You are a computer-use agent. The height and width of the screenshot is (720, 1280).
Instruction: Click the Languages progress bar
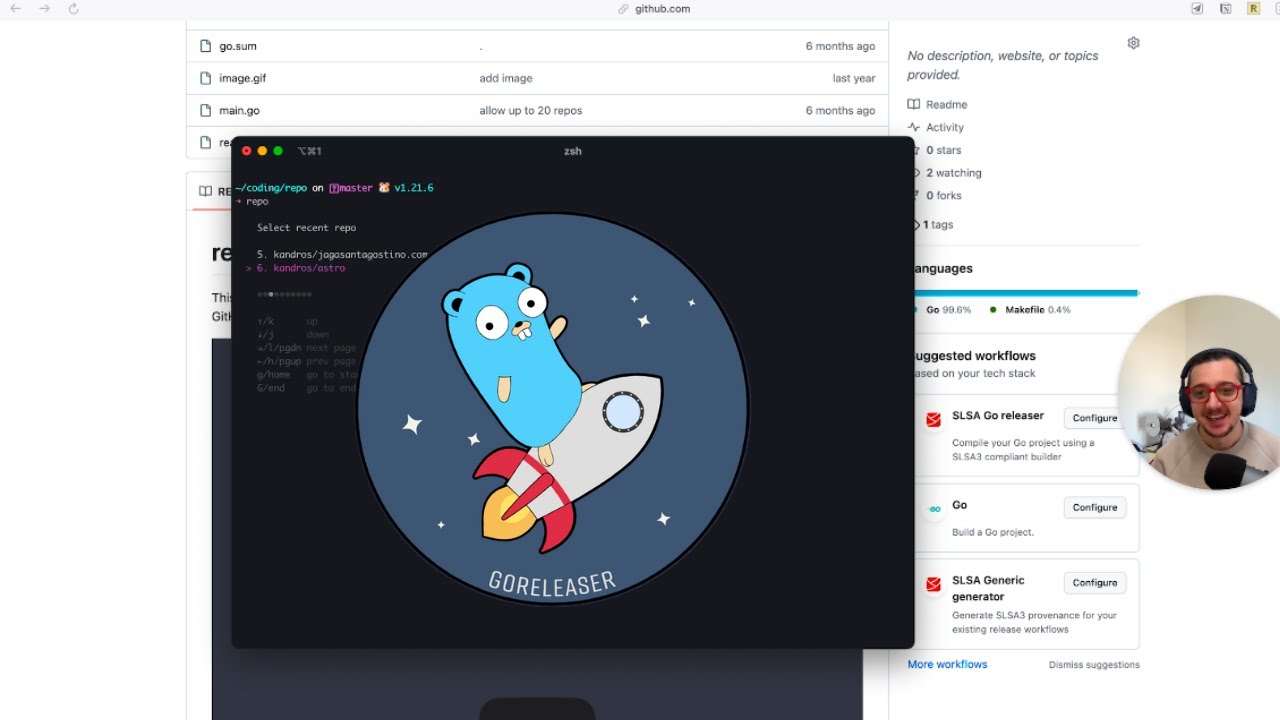(1026, 293)
